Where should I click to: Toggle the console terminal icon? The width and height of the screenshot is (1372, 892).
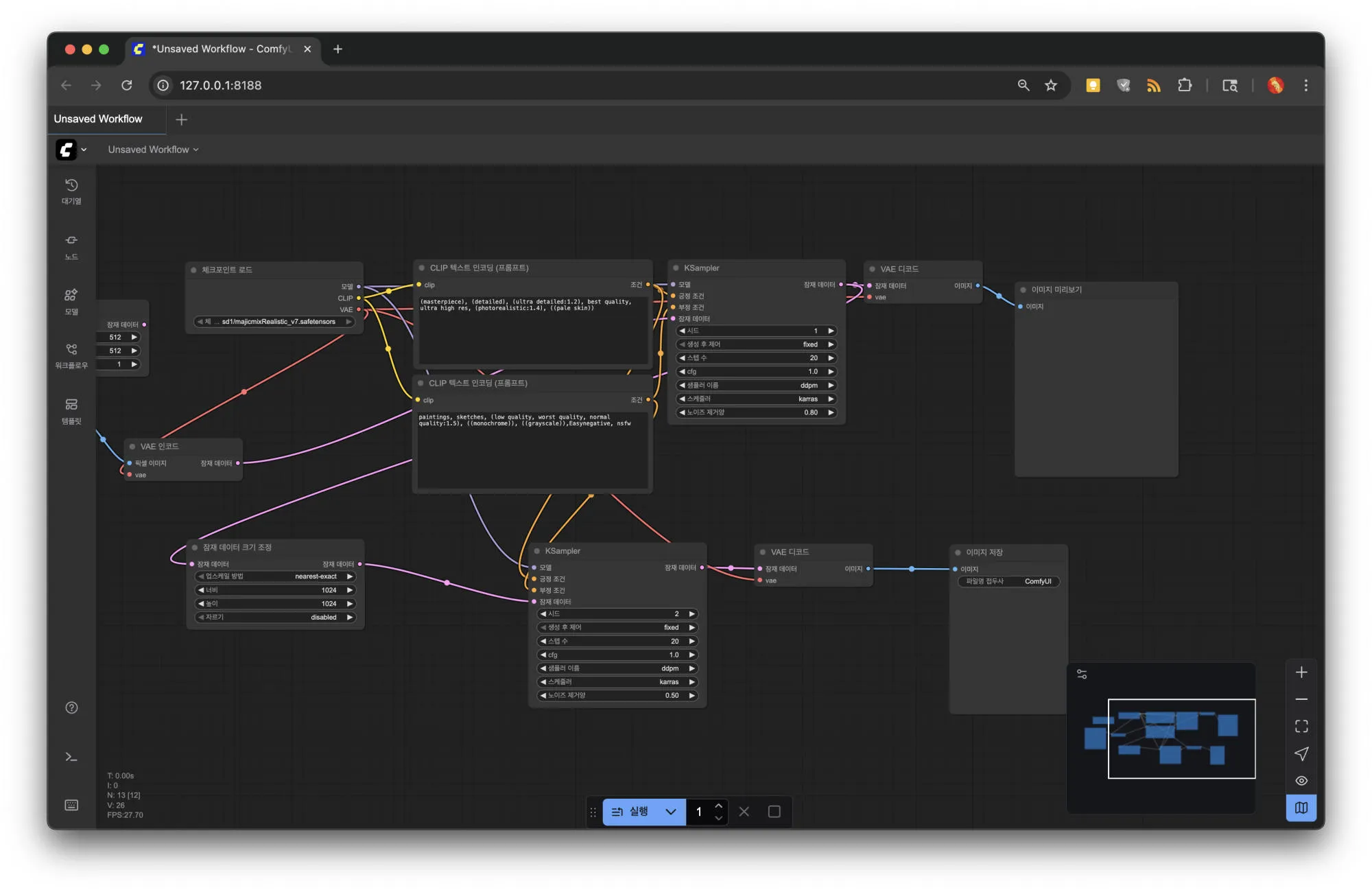pos(71,757)
